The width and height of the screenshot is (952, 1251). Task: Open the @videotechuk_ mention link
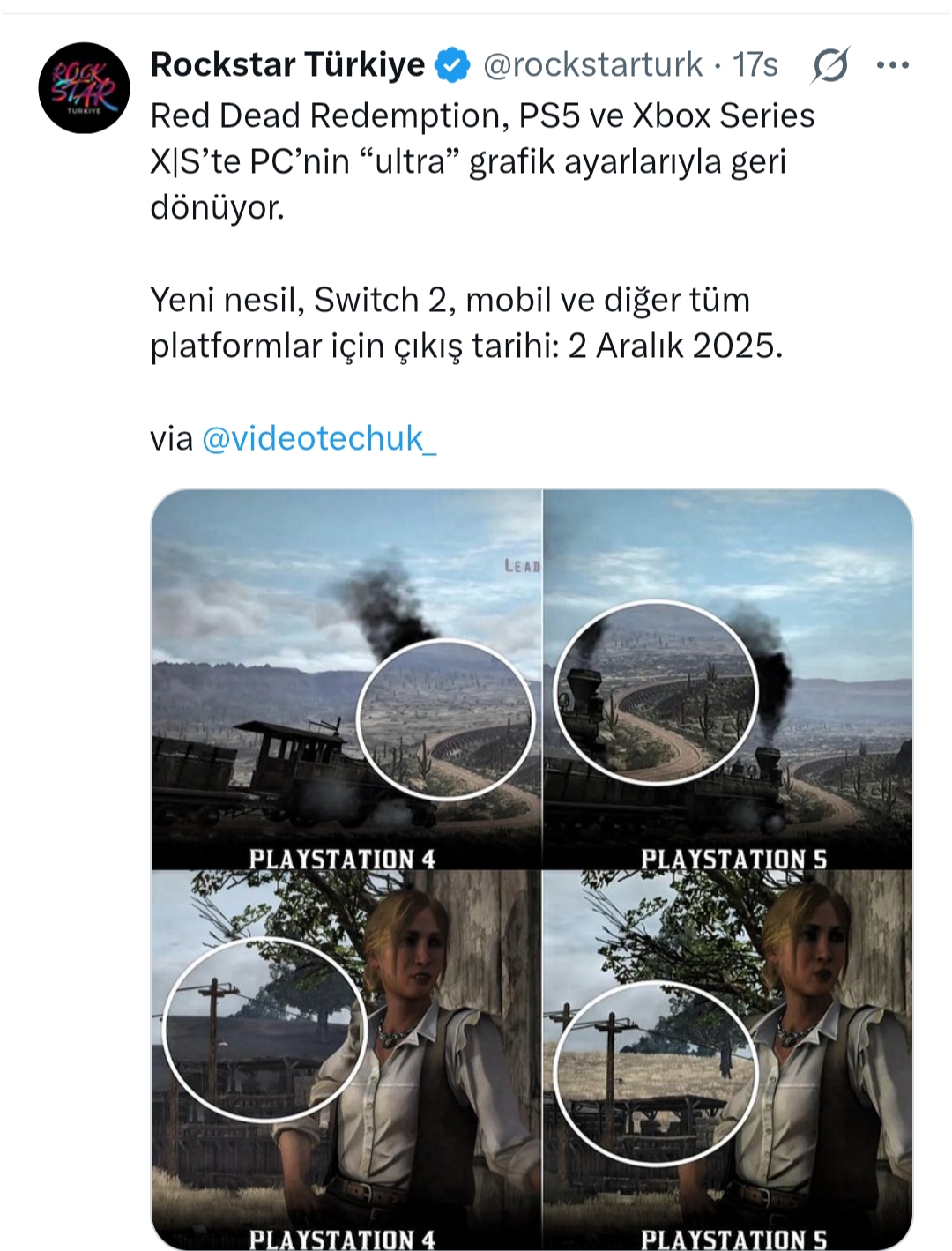tap(319, 438)
